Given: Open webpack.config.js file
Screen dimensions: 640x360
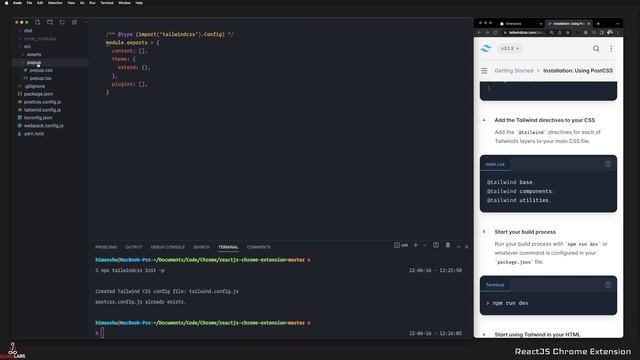Looking at the screenshot, I should click(x=43, y=126).
